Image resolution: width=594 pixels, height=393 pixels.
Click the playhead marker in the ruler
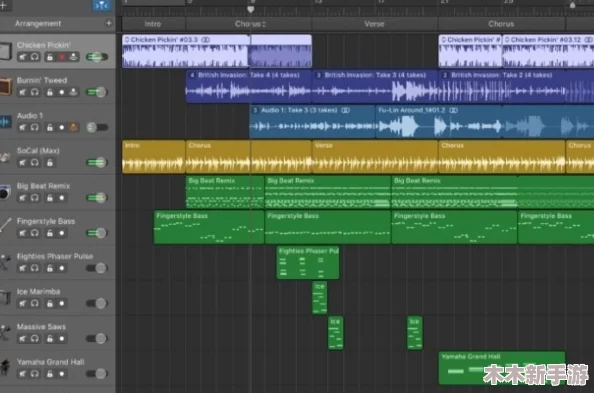(x=250, y=9)
